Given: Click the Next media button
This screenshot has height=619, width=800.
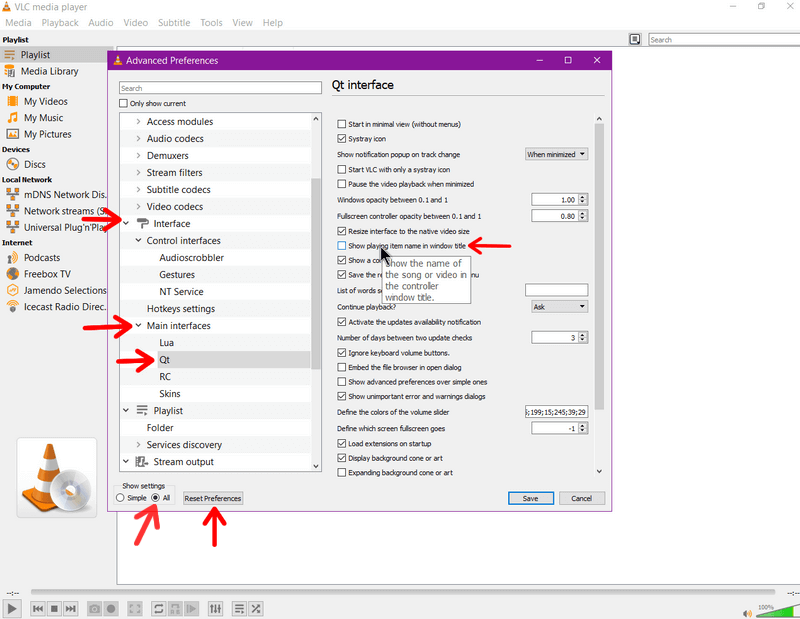Looking at the screenshot, I should (70, 608).
